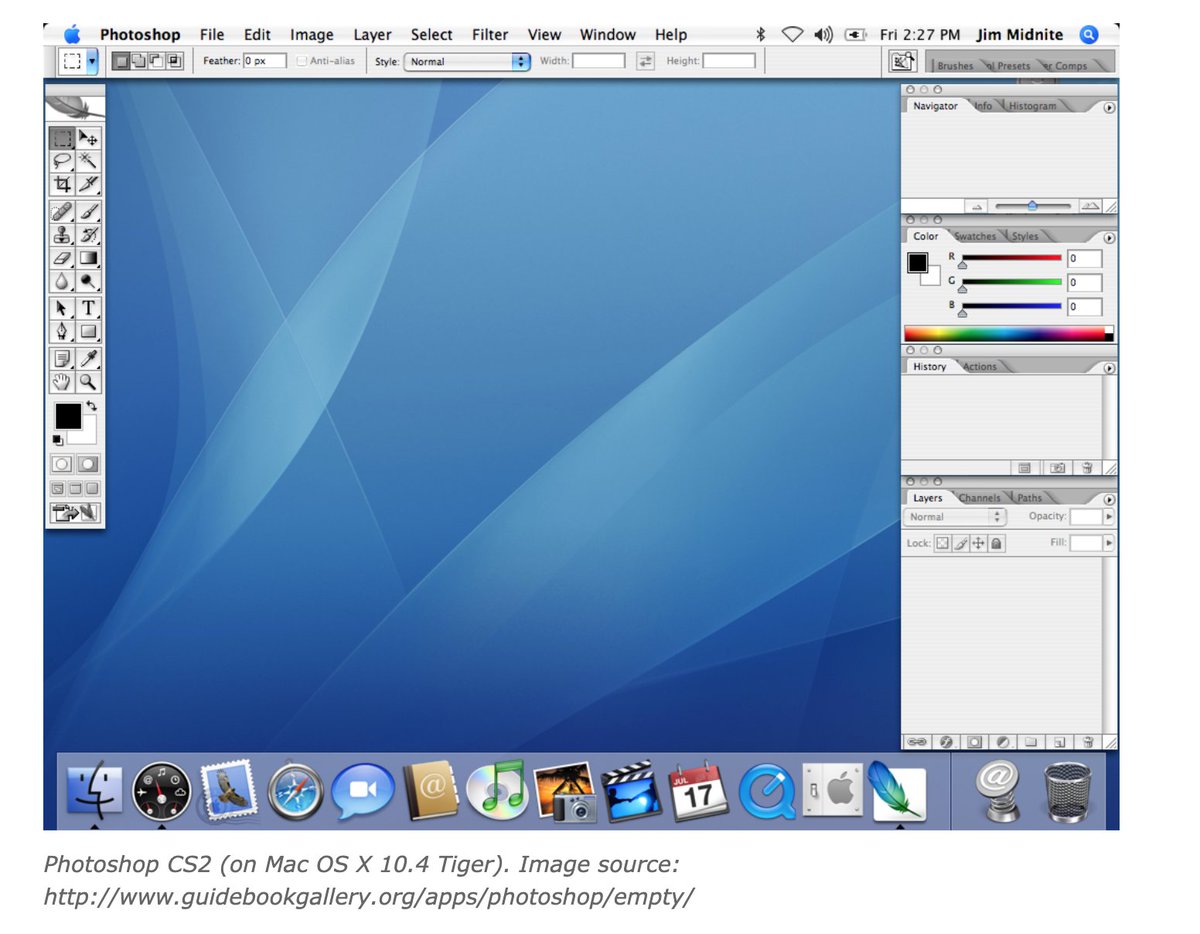Select the Hand tool
This screenshot has height=934, width=1200.
pyautogui.click(x=63, y=381)
